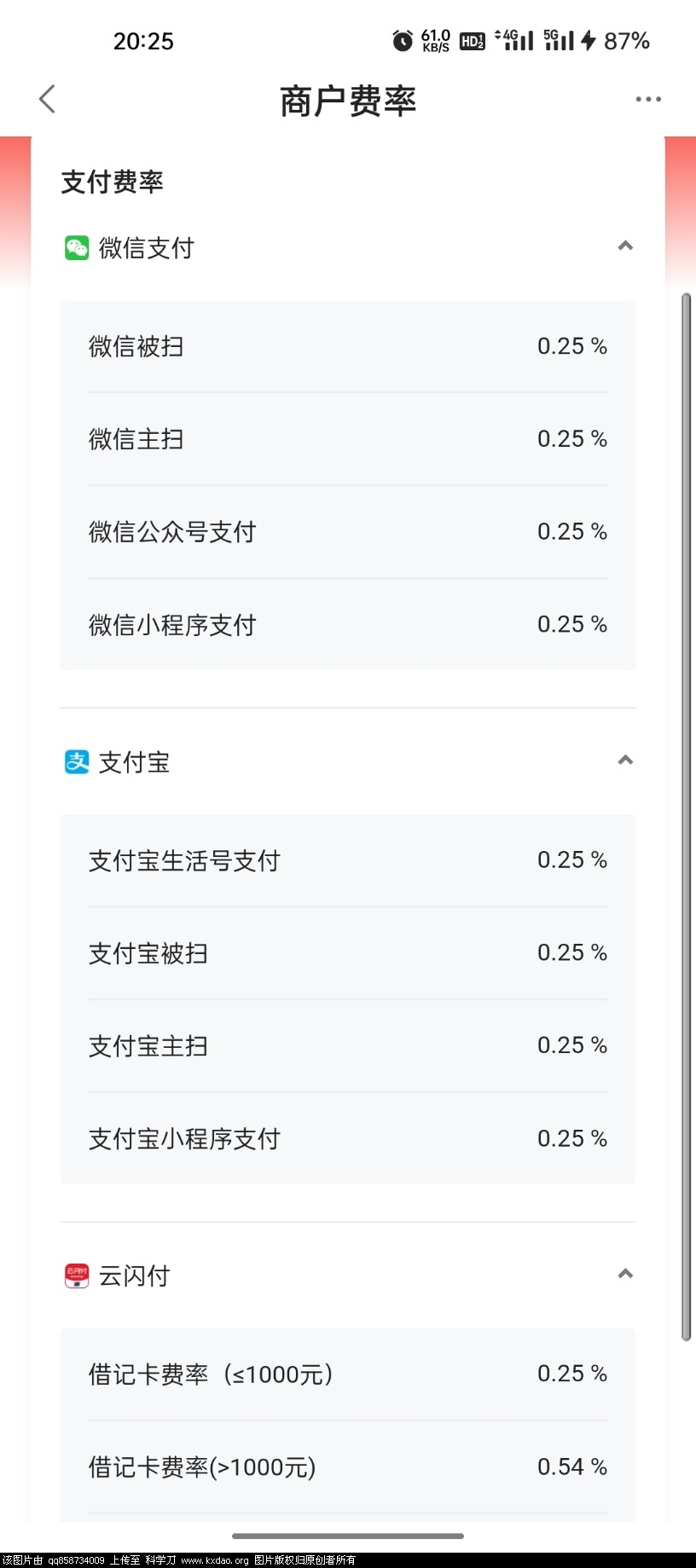
Task: Tap the alarm clock status icon
Action: [x=403, y=40]
